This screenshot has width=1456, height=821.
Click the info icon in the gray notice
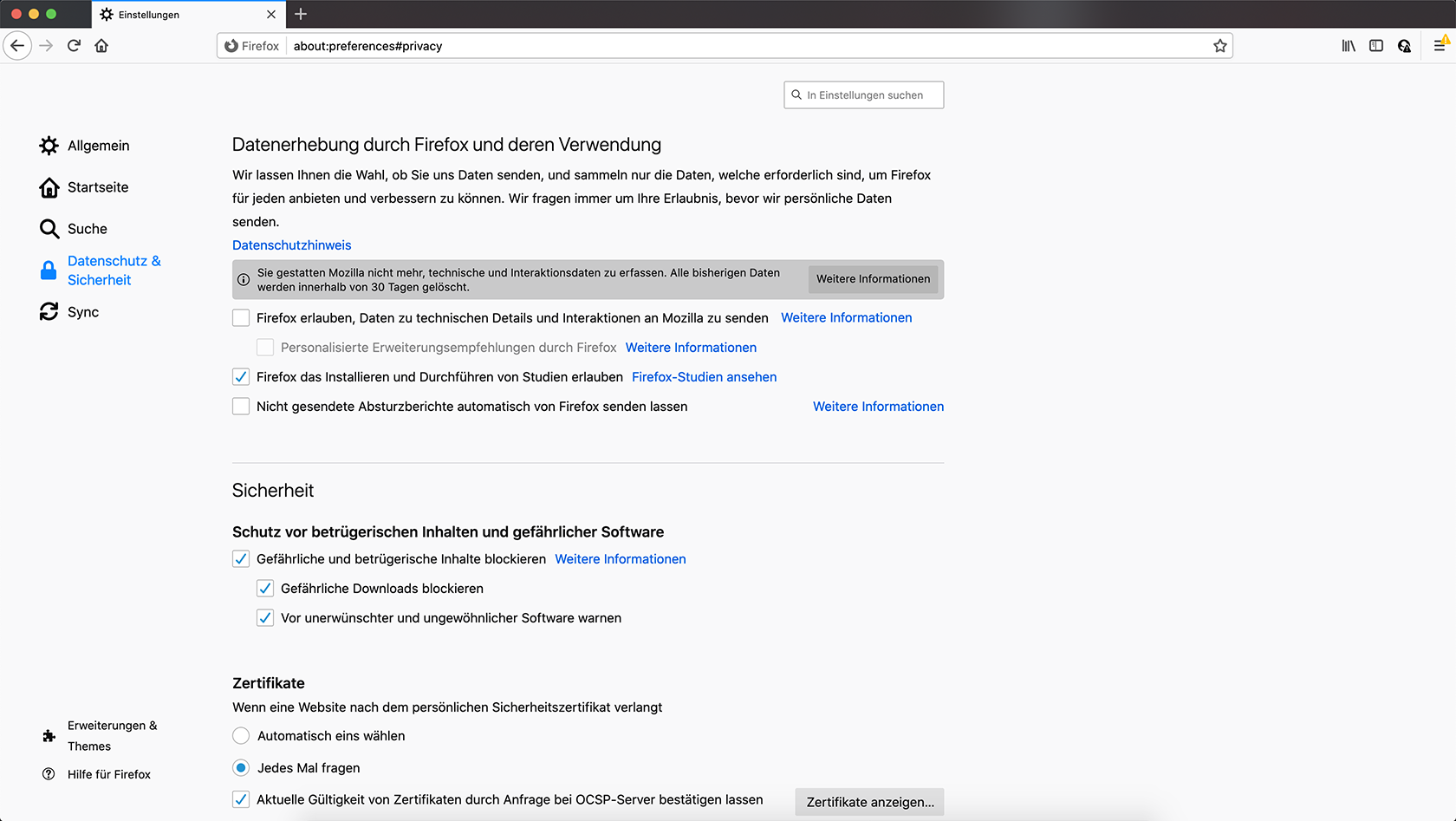244,280
